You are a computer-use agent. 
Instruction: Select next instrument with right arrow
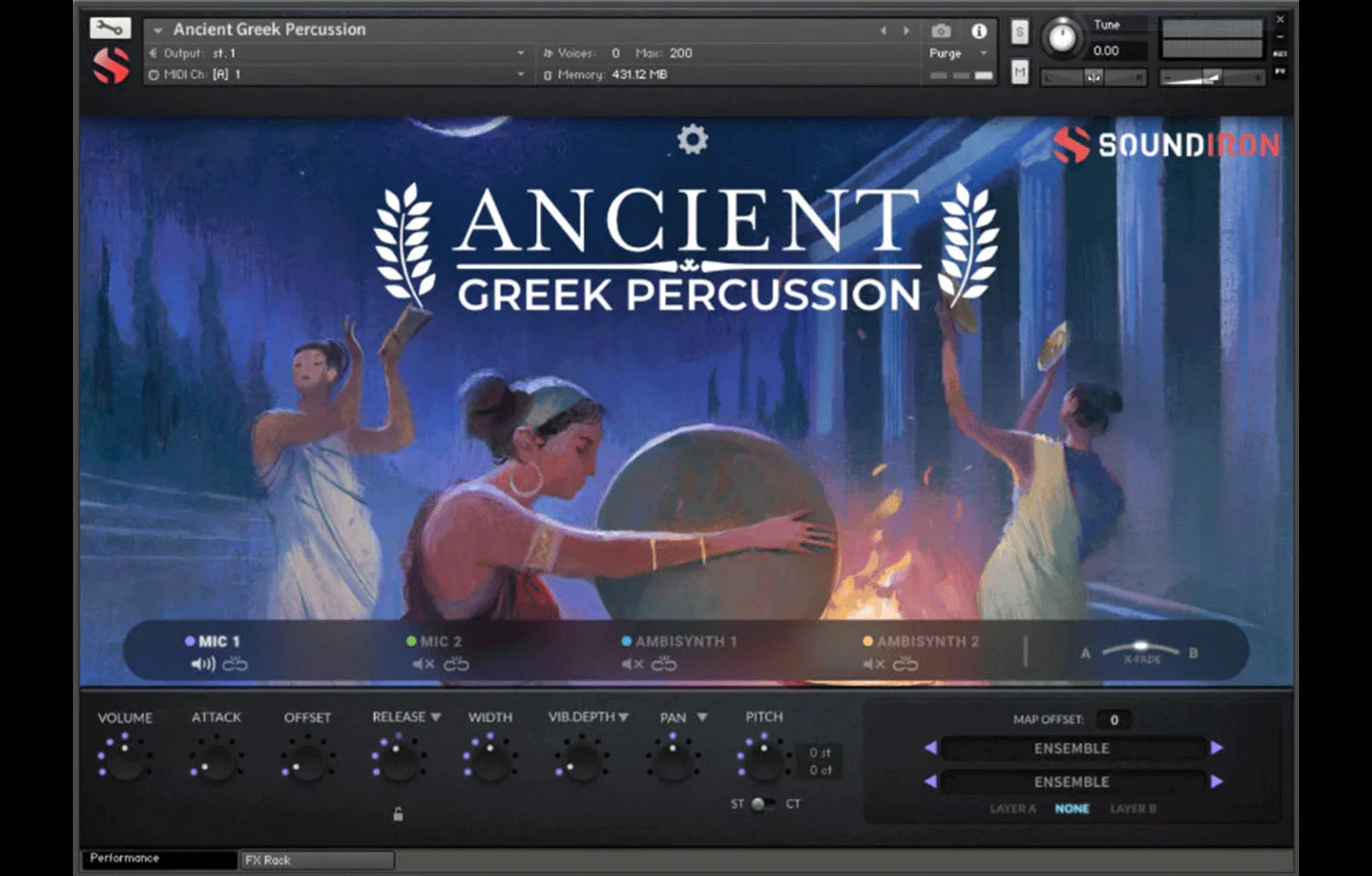coord(906,31)
